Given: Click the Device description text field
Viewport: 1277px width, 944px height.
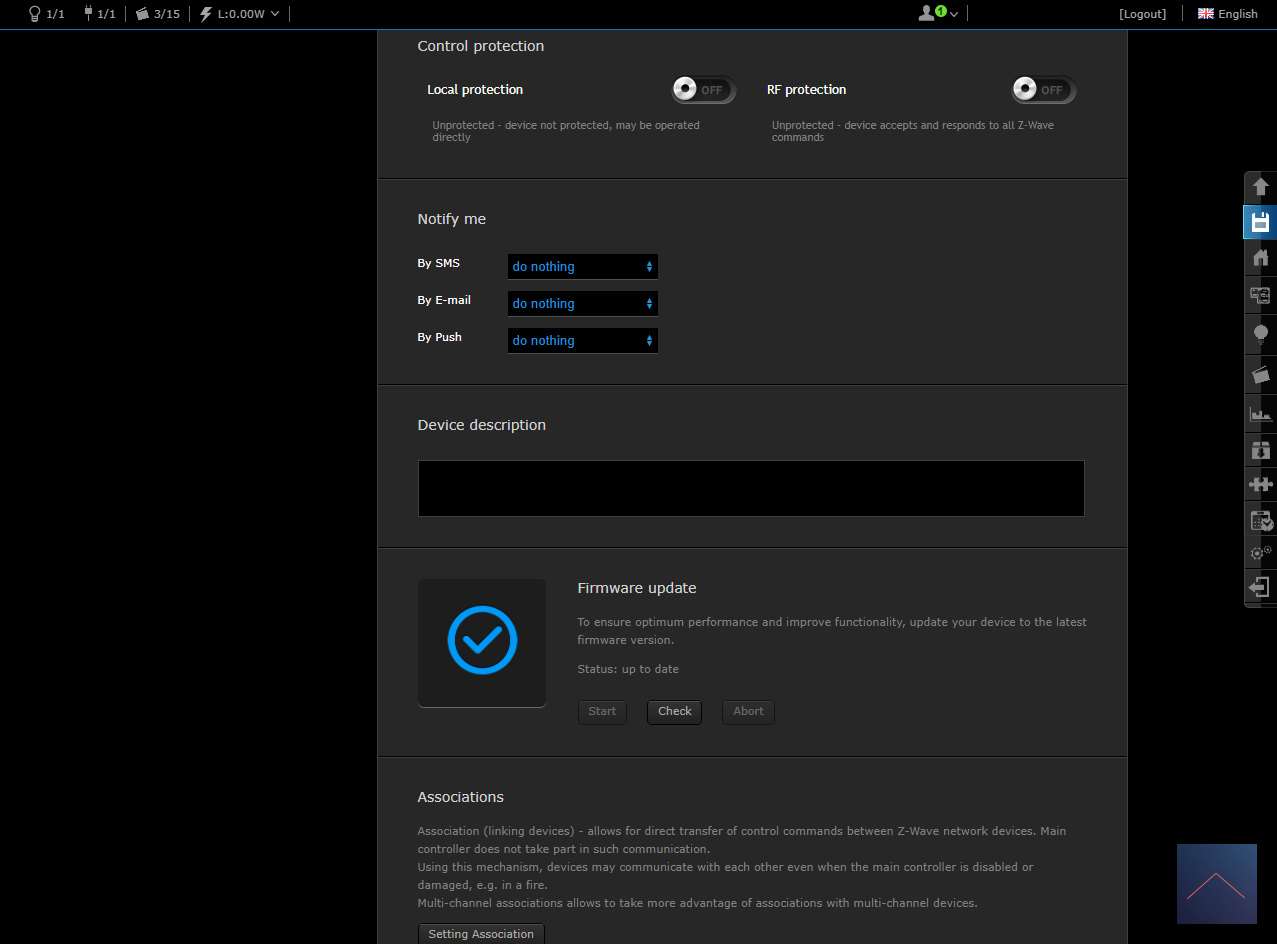Looking at the screenshot, I should [750, 488].
